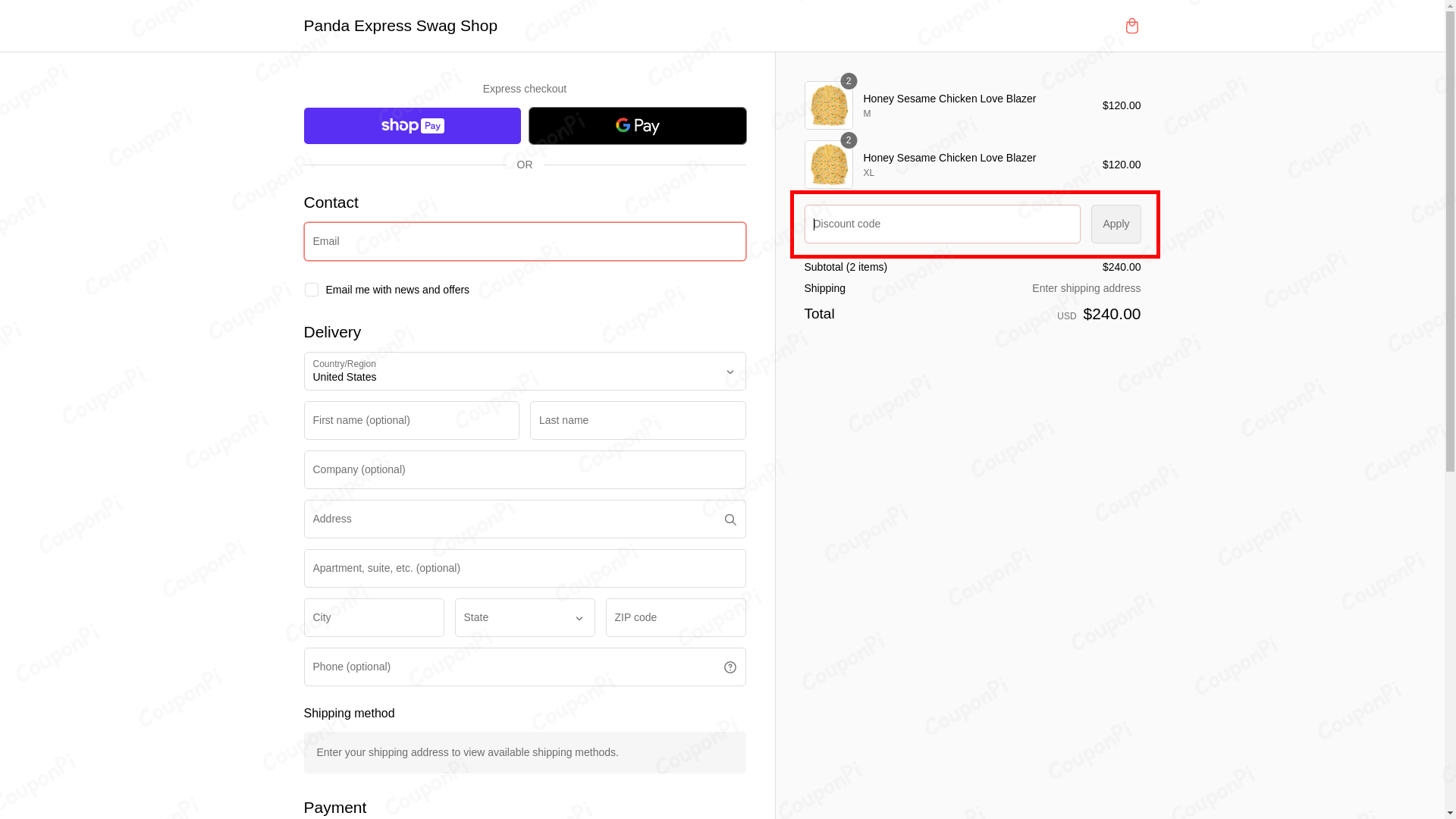Select the Company (optional) field

click(x=524, y=469)
